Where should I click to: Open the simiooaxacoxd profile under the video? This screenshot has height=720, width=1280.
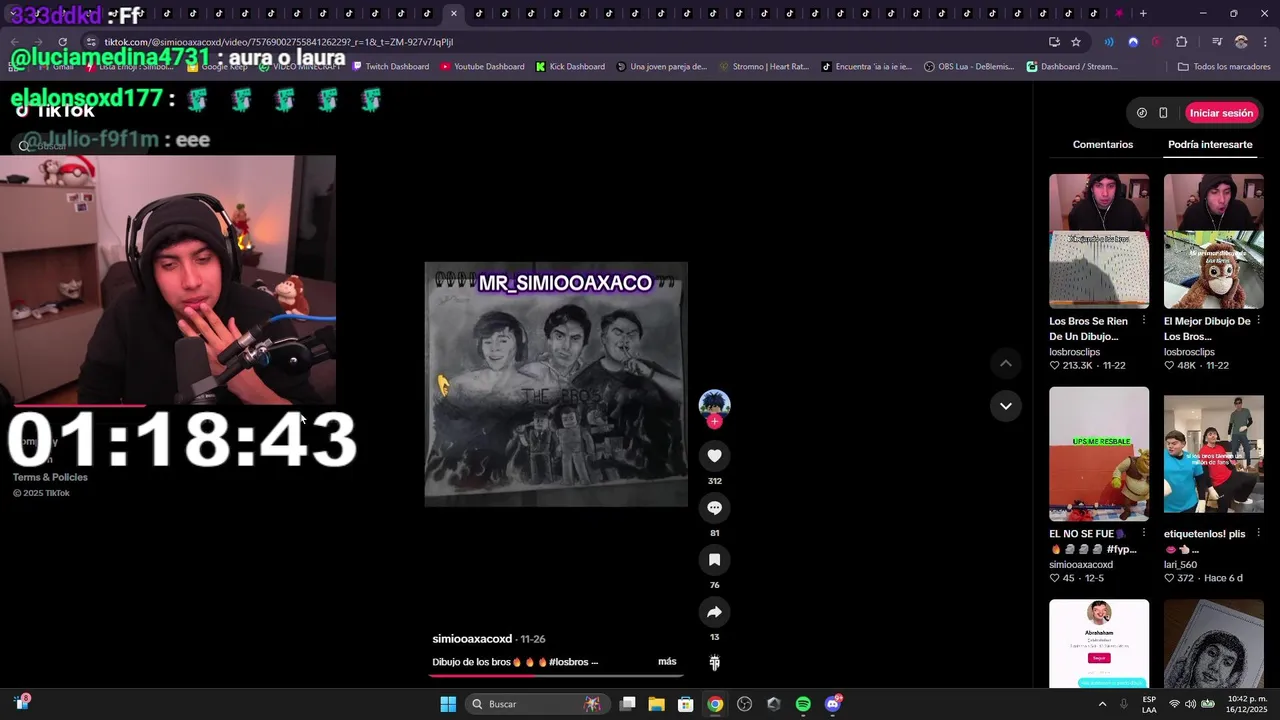tap(472, 639)
